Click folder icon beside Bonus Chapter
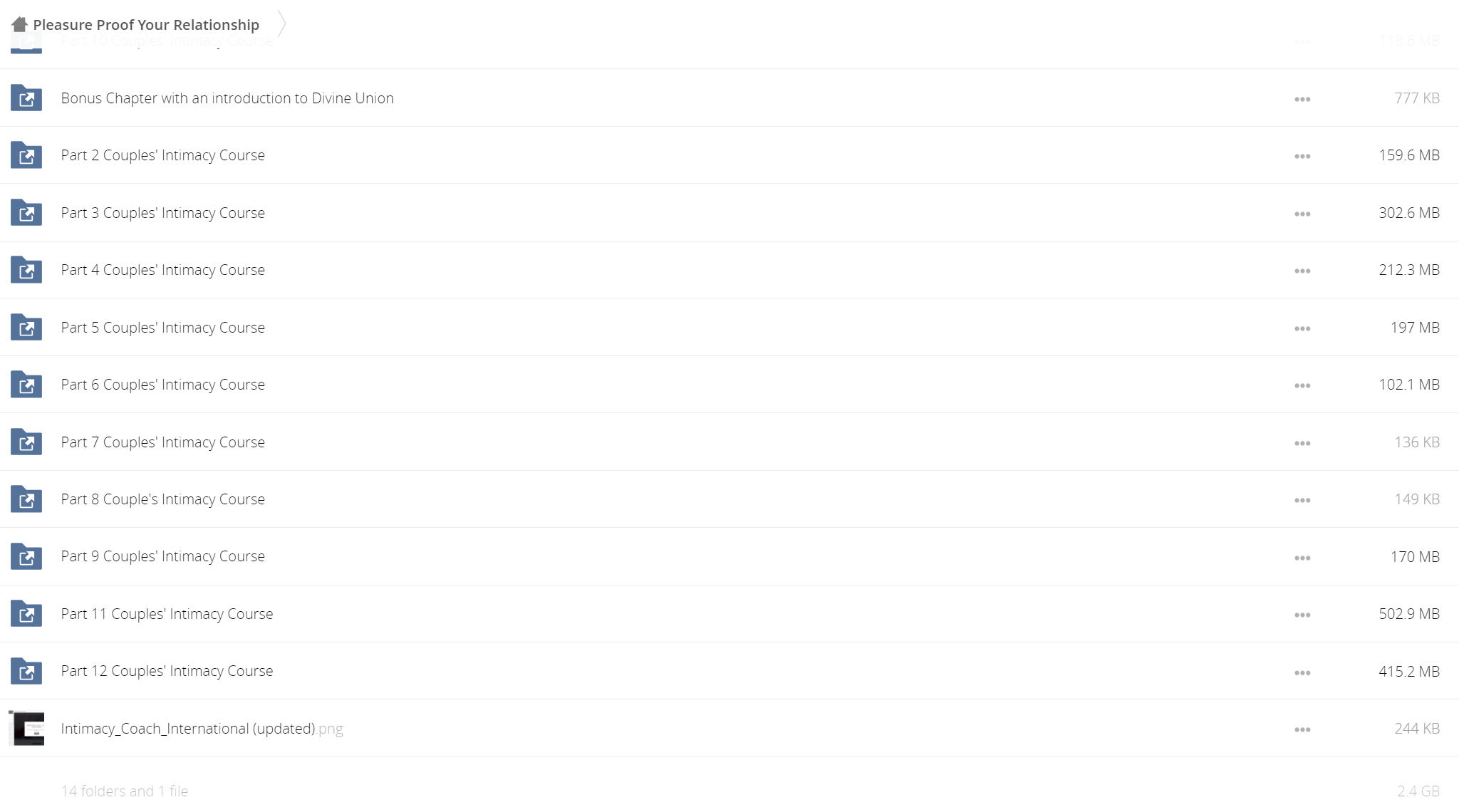Screen dimensions: 1459x812 tap(26, 98)
